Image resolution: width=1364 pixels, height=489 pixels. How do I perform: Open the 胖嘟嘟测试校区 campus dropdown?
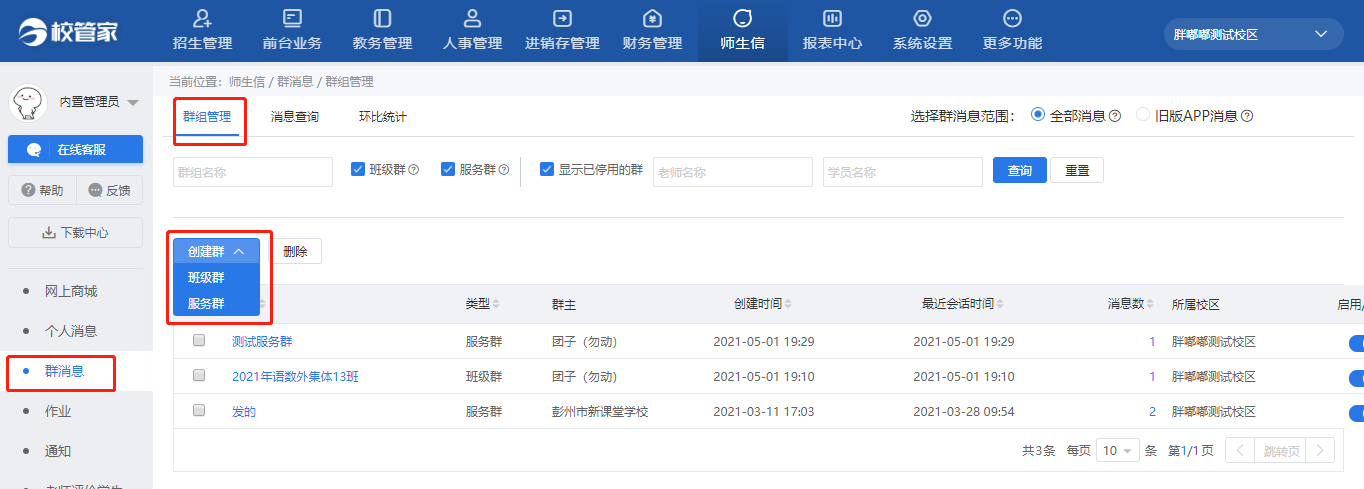coord(1254,34)
